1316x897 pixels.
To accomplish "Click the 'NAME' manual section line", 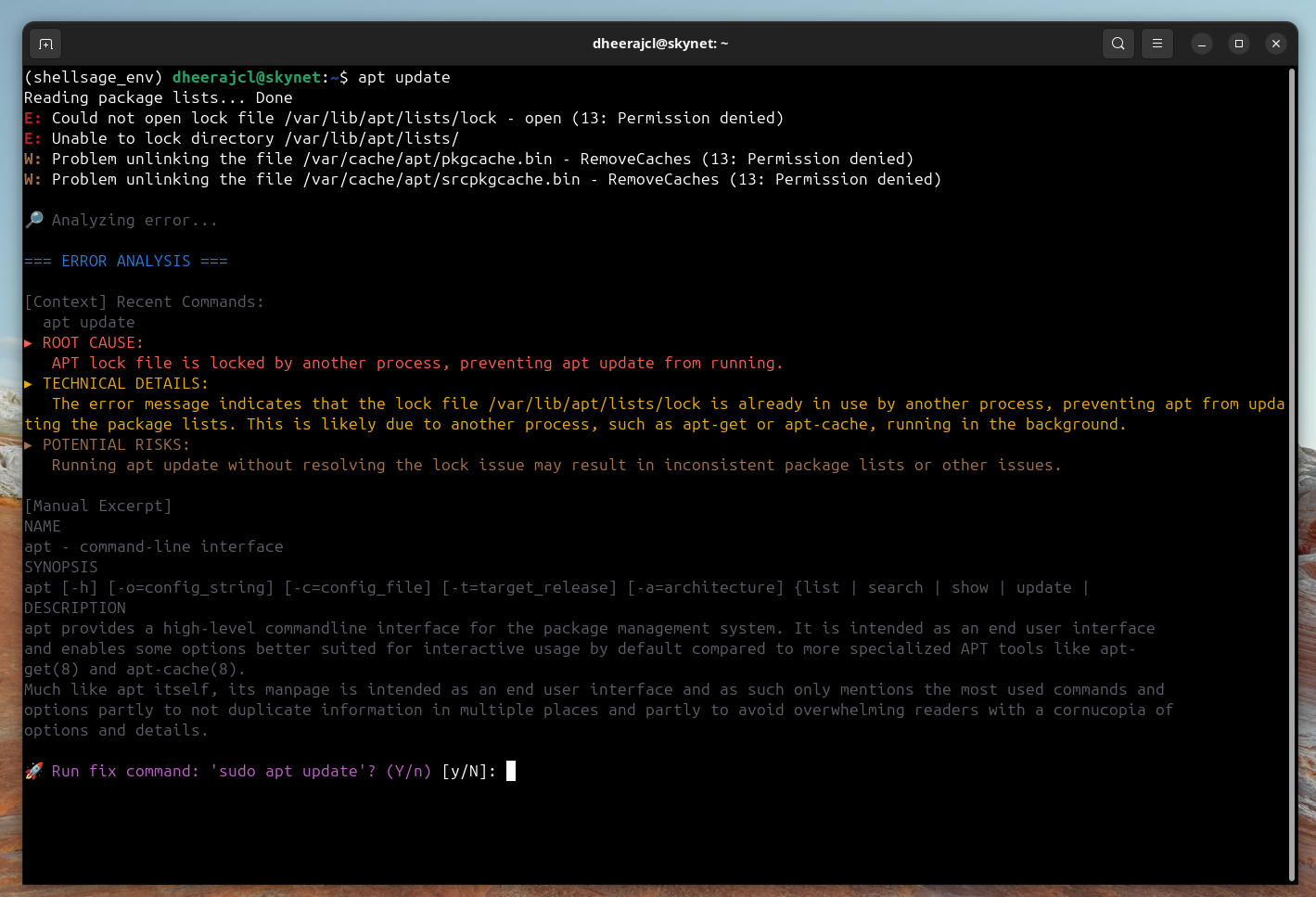I will click(x=43, y=527).
